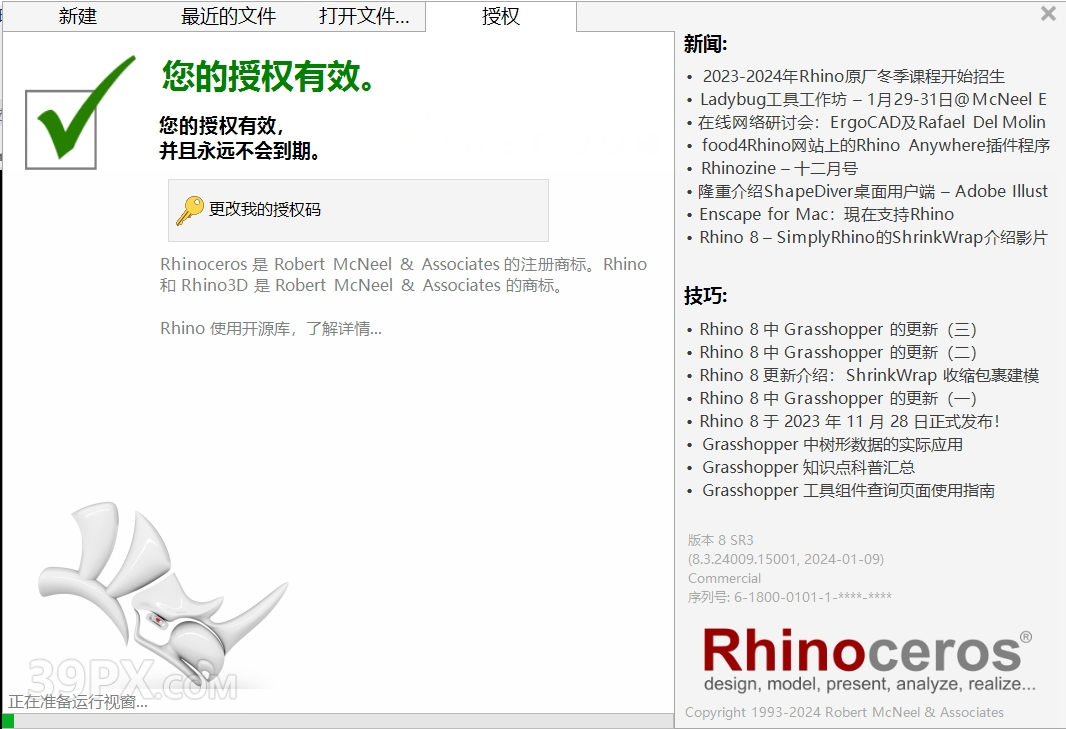Click the Rhinoceros trademark notice text
Image resolution: width=1066 pixels, height=729 pixels.
click(403, 275)
